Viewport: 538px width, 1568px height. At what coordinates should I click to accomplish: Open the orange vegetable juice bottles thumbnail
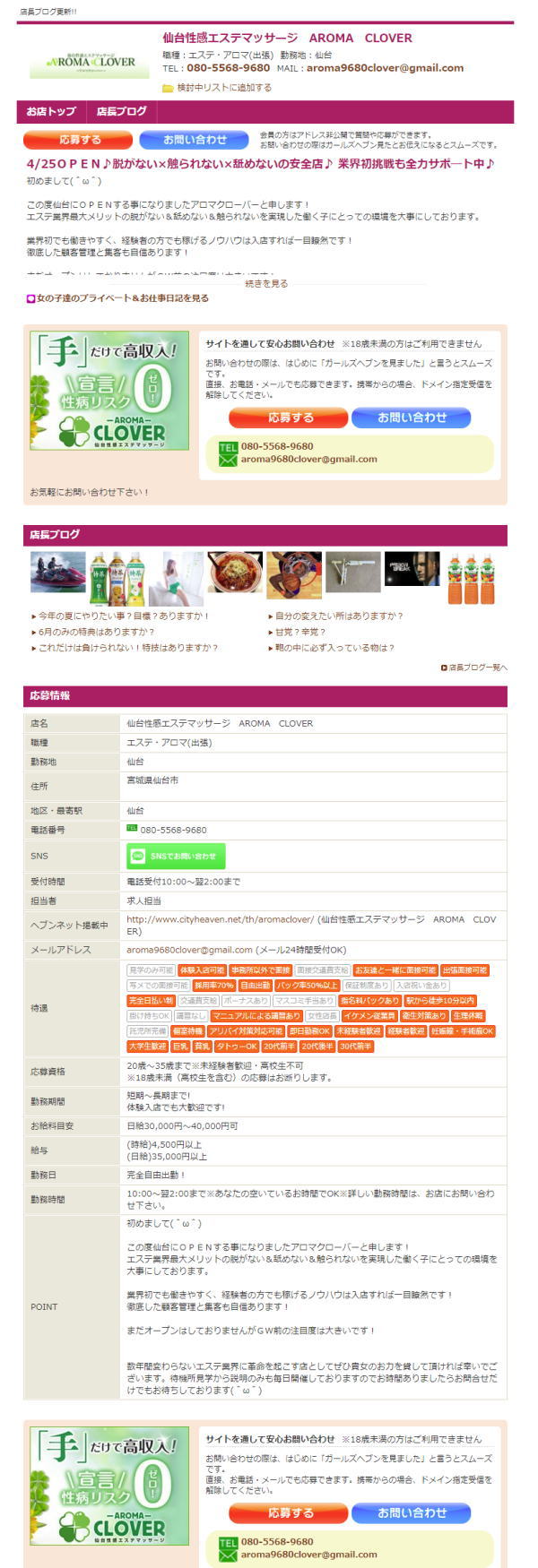[x=470, y=578]
